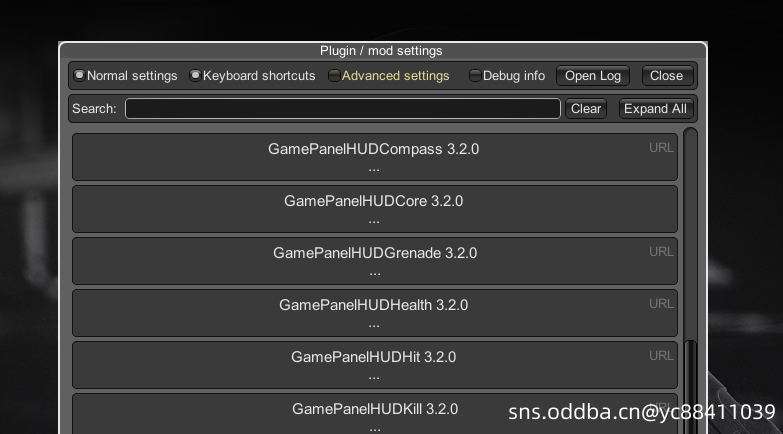Expand GamePanelHUDCompass 3.2.0 section

375,157
